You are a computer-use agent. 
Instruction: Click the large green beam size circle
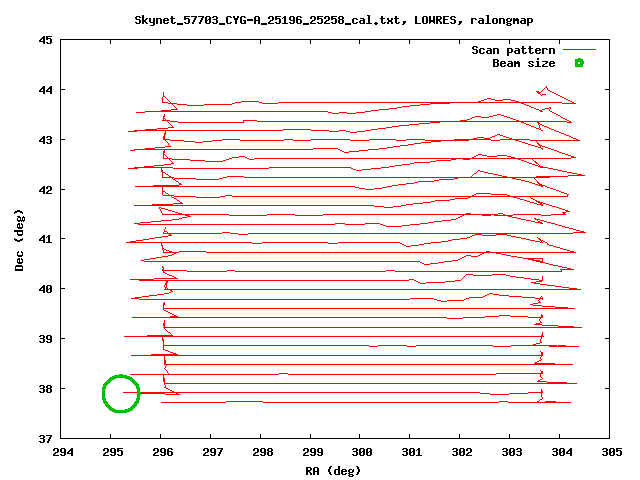coord(121,393)
